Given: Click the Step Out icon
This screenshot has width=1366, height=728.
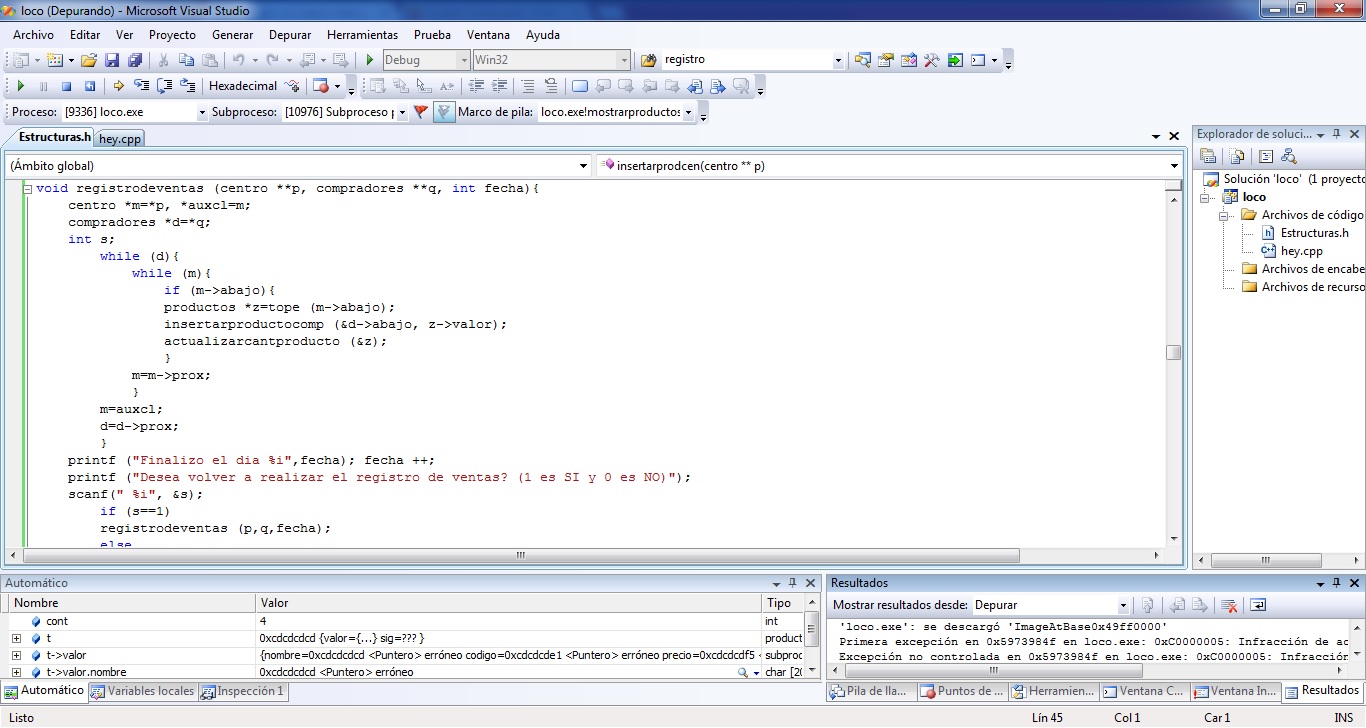Looking at the screenshot, I should pos(188,86).
